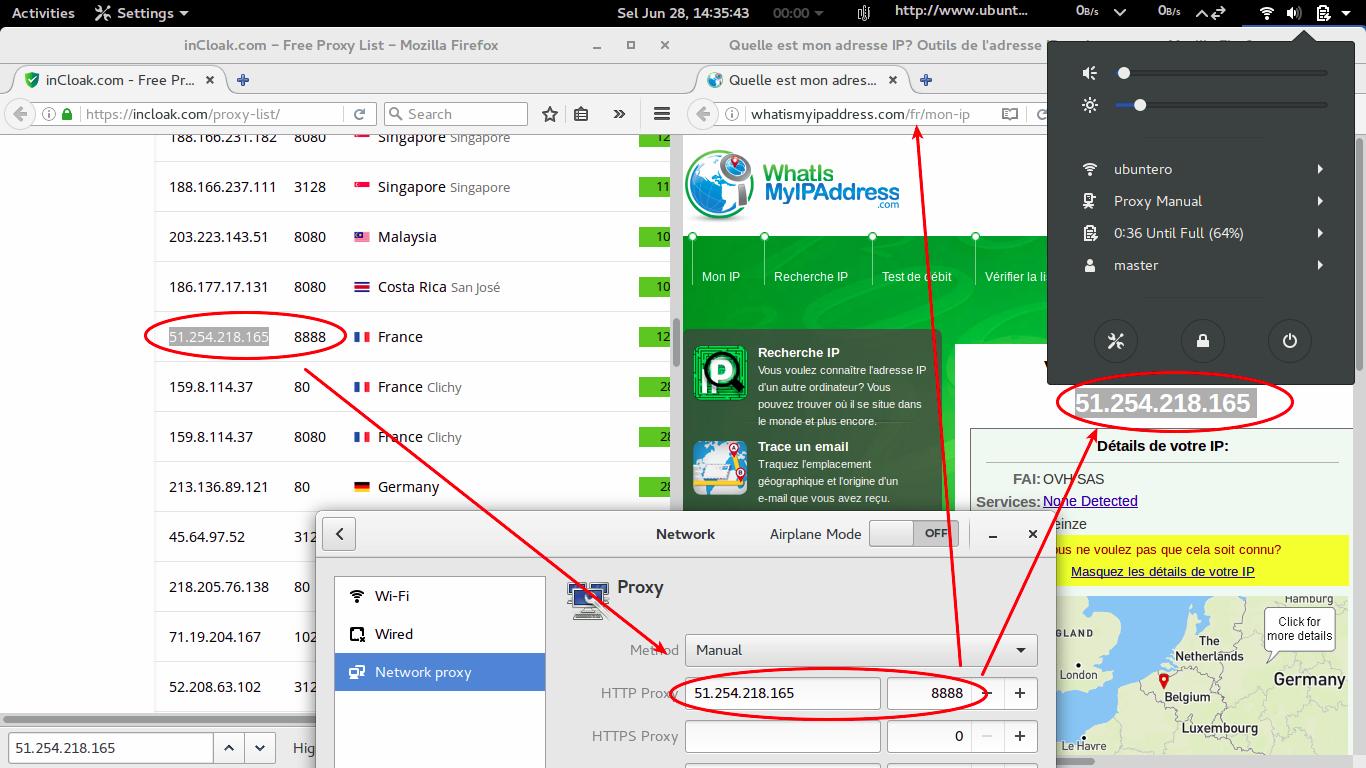
Task: Click the WhatIsMyIPAddress globe logo
Action: 720,184
